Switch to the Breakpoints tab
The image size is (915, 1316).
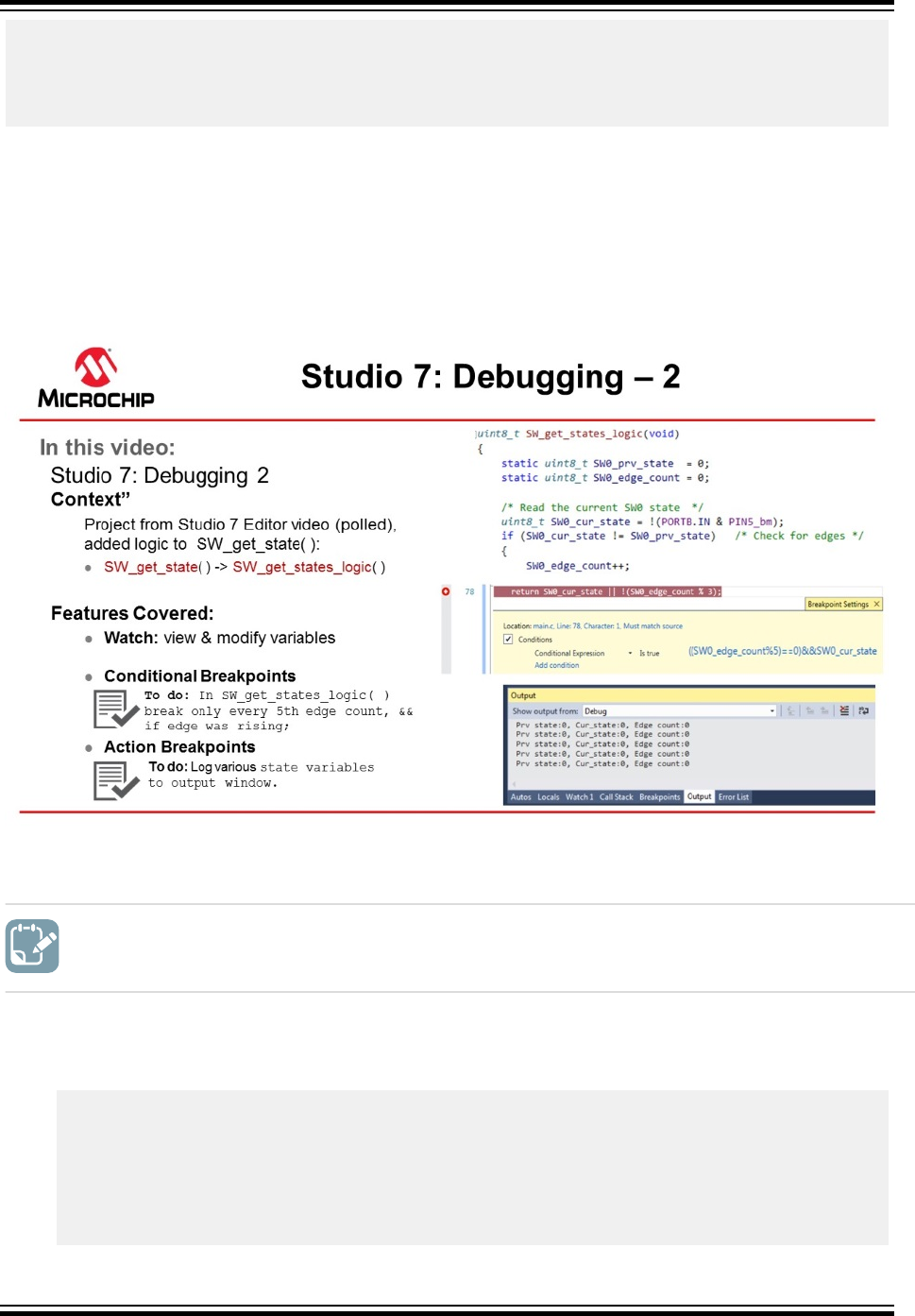click(x=659, y=797)
